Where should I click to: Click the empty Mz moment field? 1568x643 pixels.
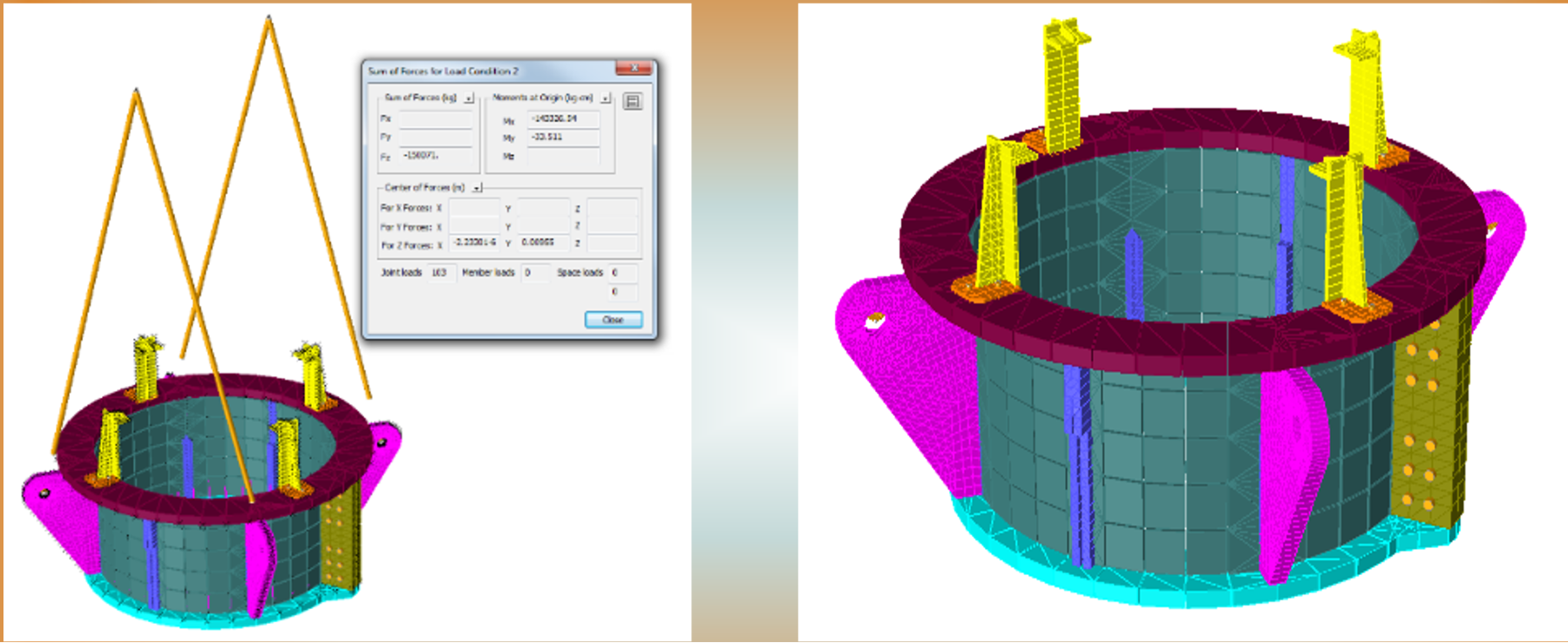tap(563, 157)
